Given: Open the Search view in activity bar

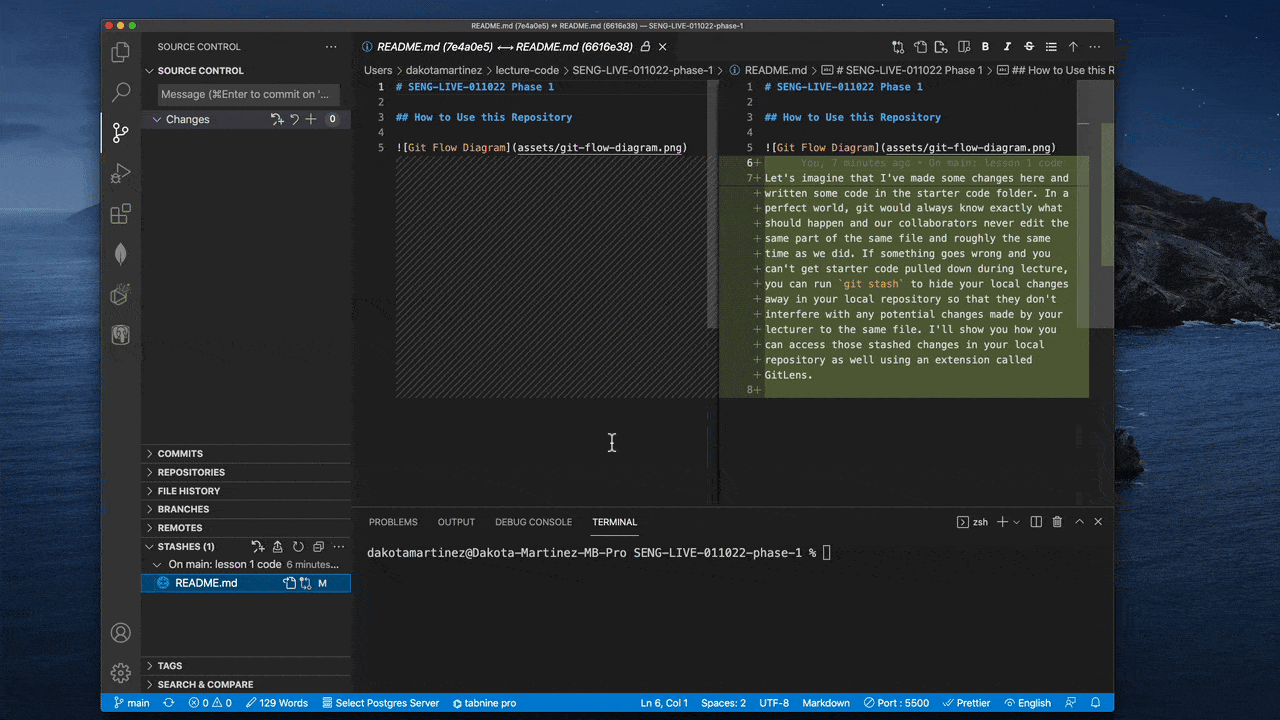Looking at the screenshot, I should 121,93.
